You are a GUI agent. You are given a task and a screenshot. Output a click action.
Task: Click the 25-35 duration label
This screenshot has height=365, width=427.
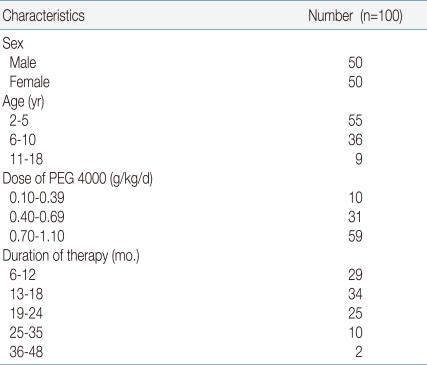[26, 333]
